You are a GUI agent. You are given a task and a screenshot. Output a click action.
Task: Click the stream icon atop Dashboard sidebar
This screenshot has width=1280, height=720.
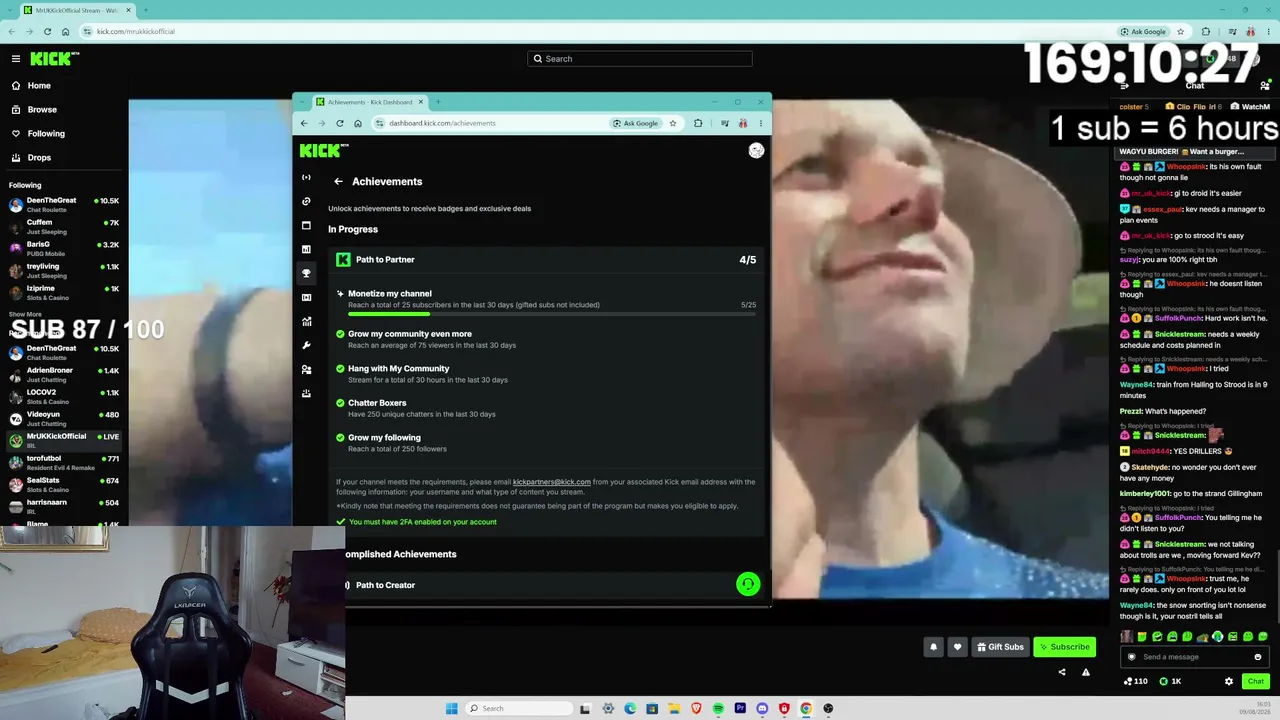(307, 177)
